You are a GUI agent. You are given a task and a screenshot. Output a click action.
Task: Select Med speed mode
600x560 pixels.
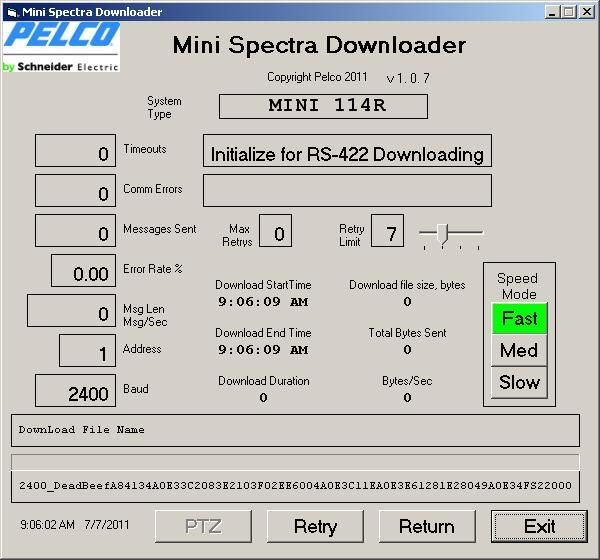click(x=519, y=350)
